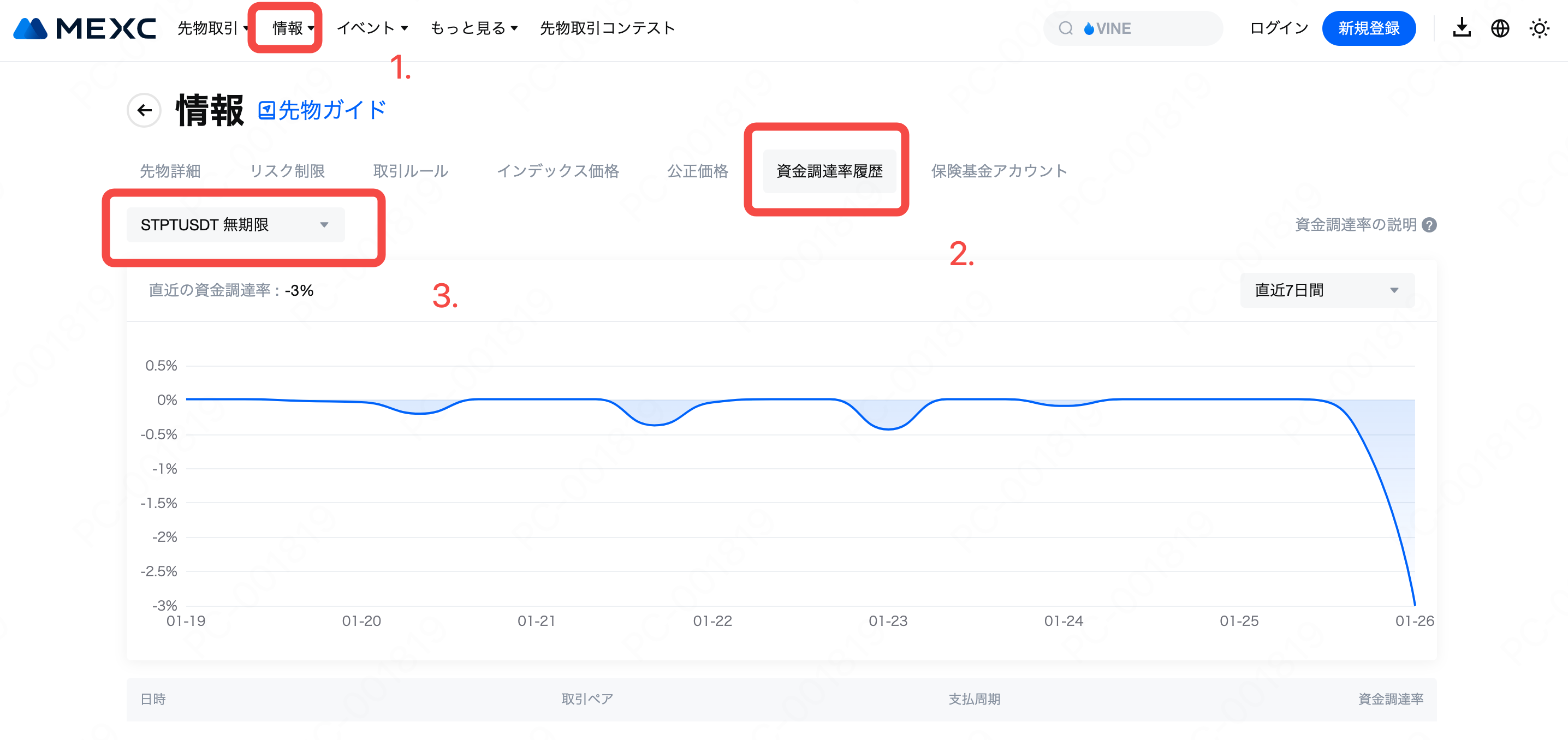
Task: Open the インデックス価格 tab
Action: (x=557, y=171)
